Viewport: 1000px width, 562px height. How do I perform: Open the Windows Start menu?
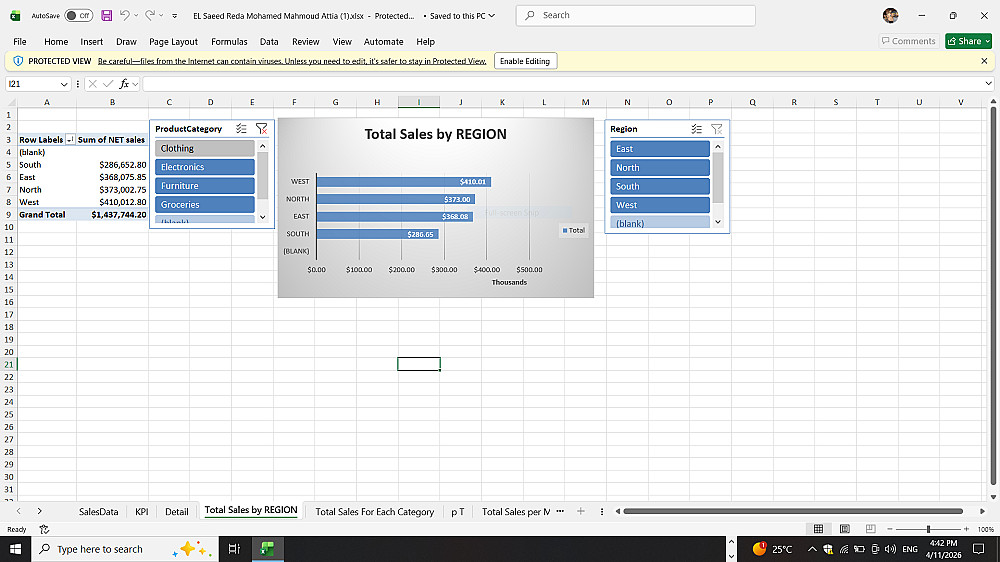(15, 549)
